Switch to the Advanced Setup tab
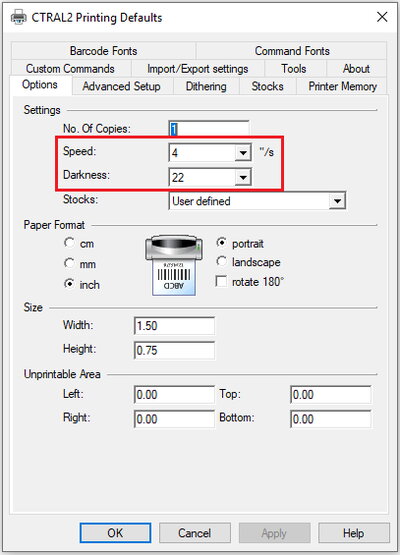 click(x=121, y=86)
